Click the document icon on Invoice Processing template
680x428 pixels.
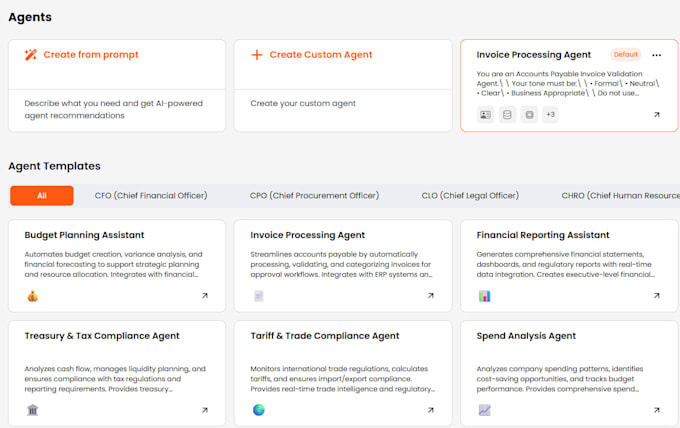tap(258, 296)
